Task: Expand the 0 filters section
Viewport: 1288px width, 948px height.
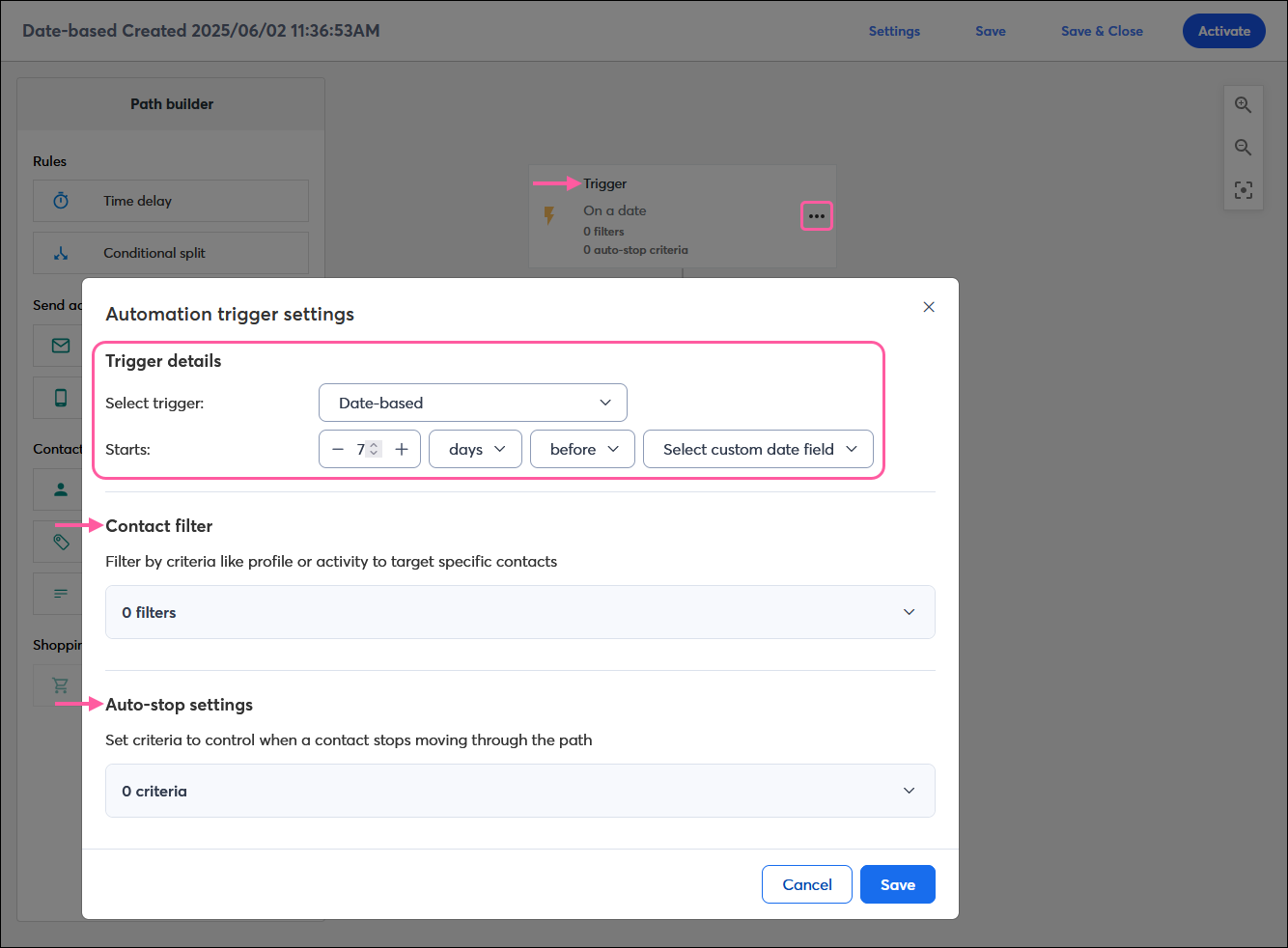Action: (x=520, y=612)
